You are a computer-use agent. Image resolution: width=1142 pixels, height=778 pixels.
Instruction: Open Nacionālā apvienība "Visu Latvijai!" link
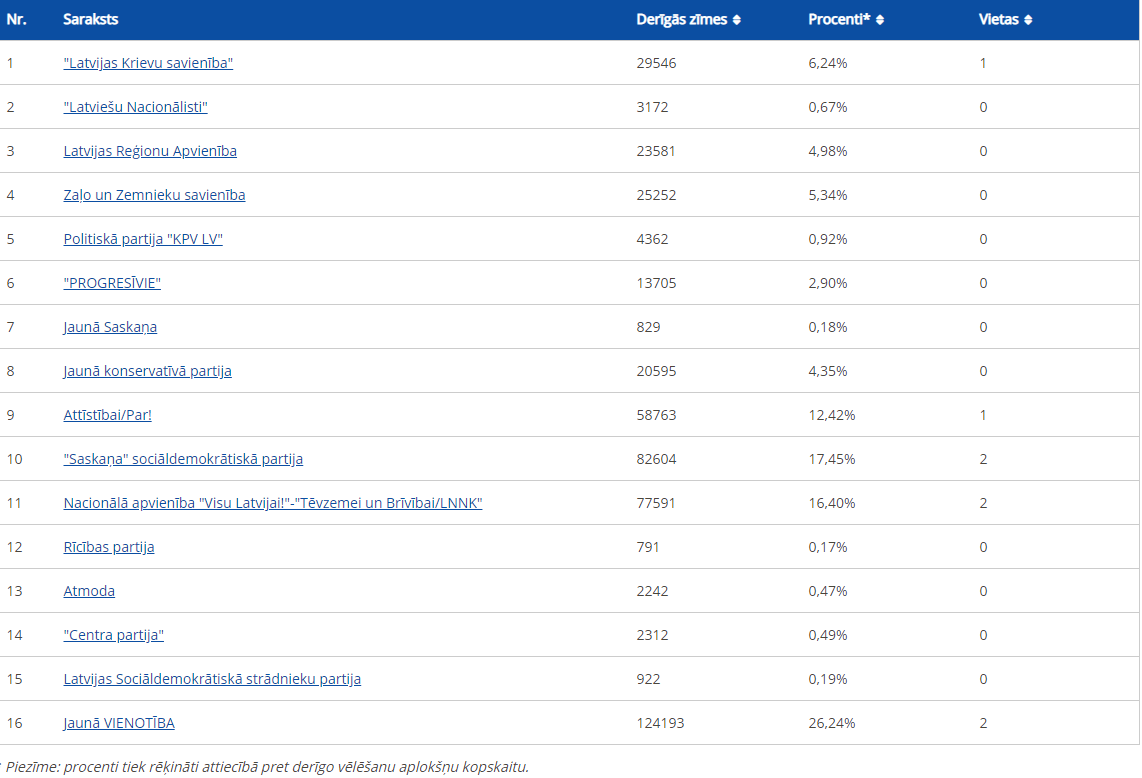[272, 503]
